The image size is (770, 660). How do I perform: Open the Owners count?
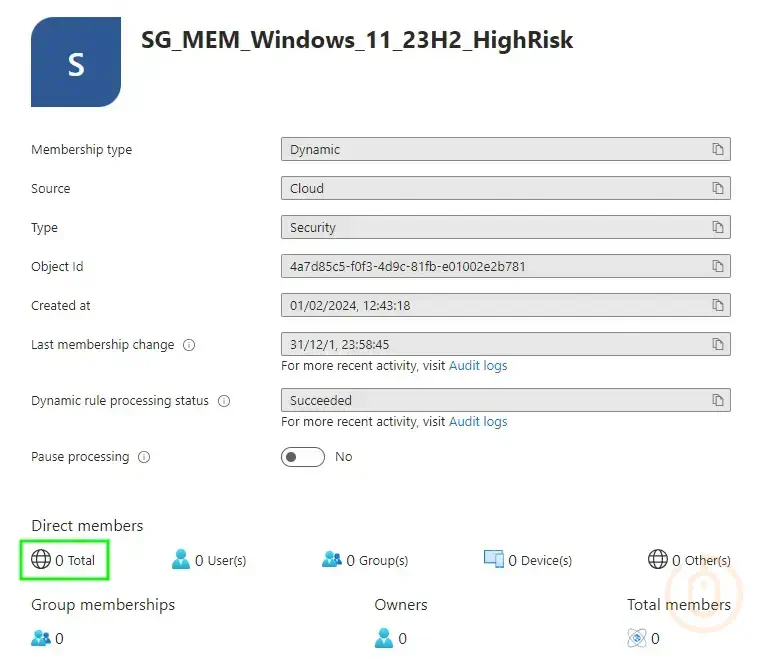click(x=391, y=638)
